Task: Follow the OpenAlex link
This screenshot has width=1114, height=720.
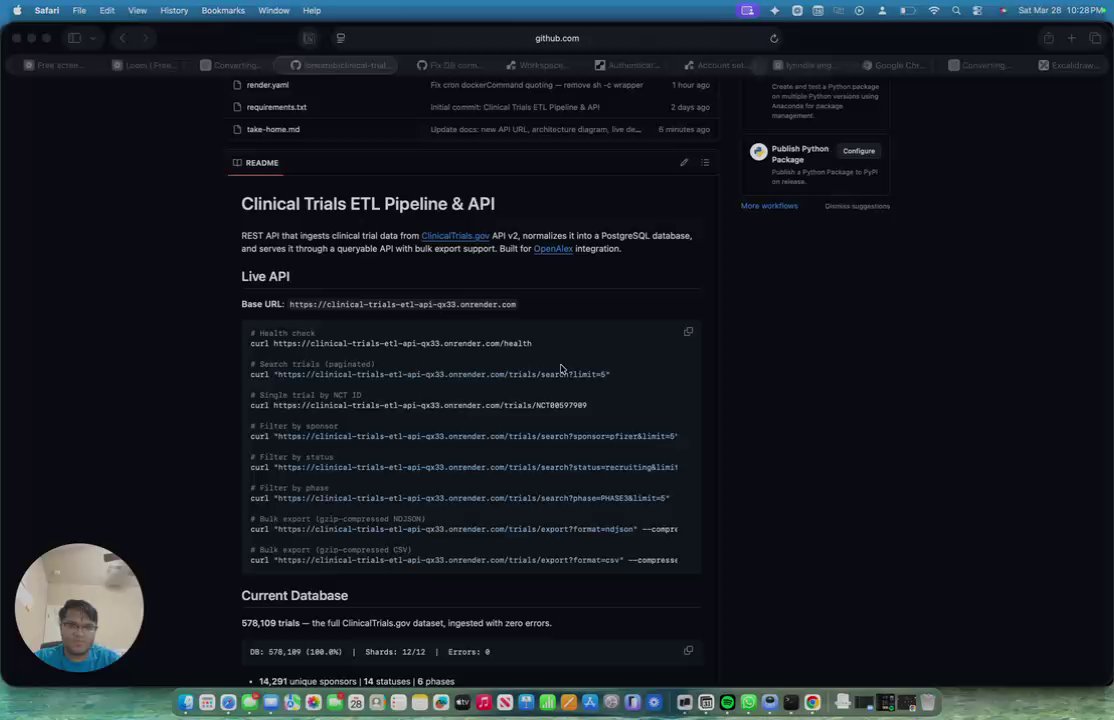Action: 553,249
